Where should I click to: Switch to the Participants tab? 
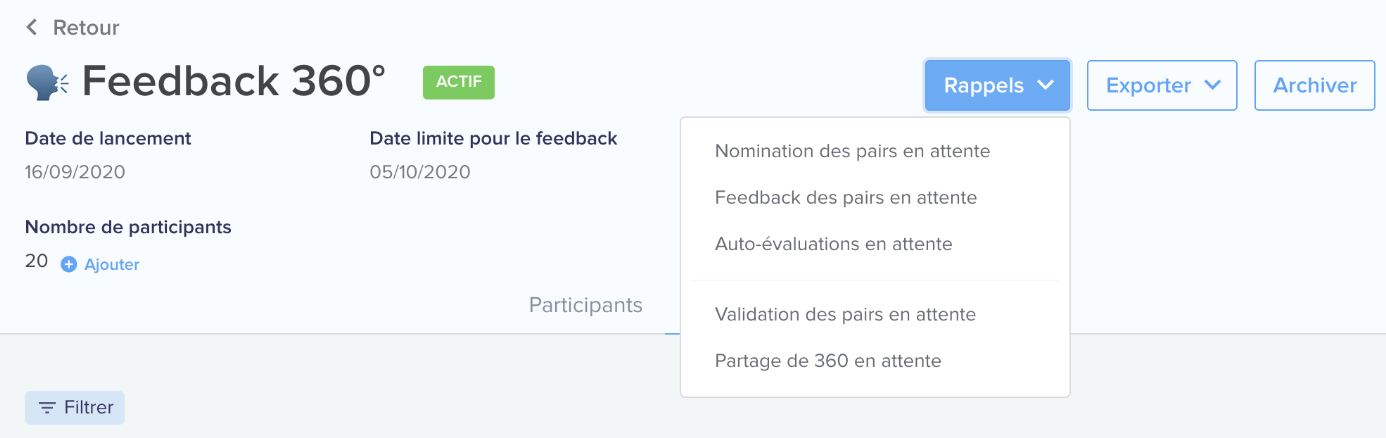click(586, 305)
